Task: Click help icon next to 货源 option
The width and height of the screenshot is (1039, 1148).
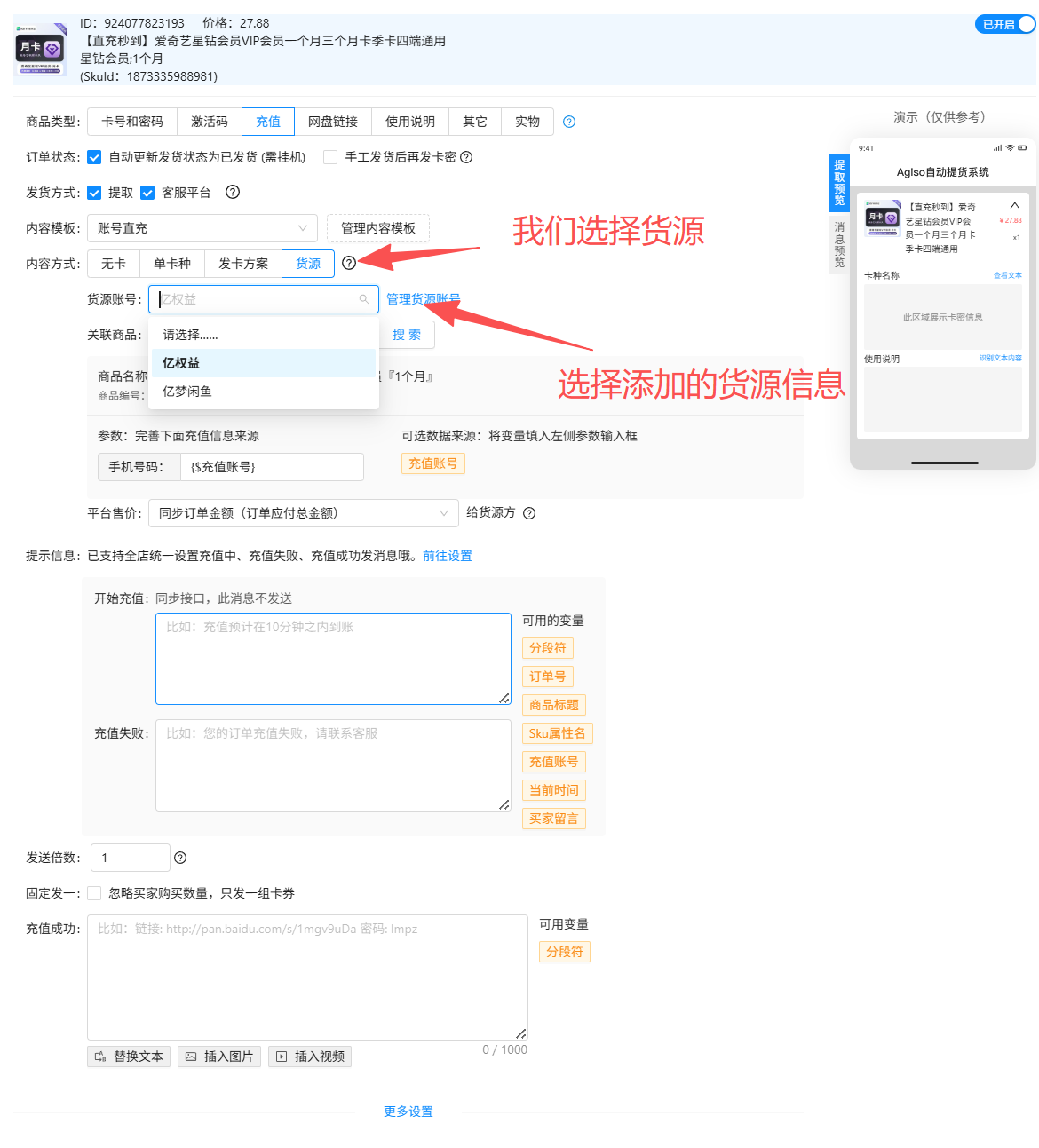Action: pos(349,263)
